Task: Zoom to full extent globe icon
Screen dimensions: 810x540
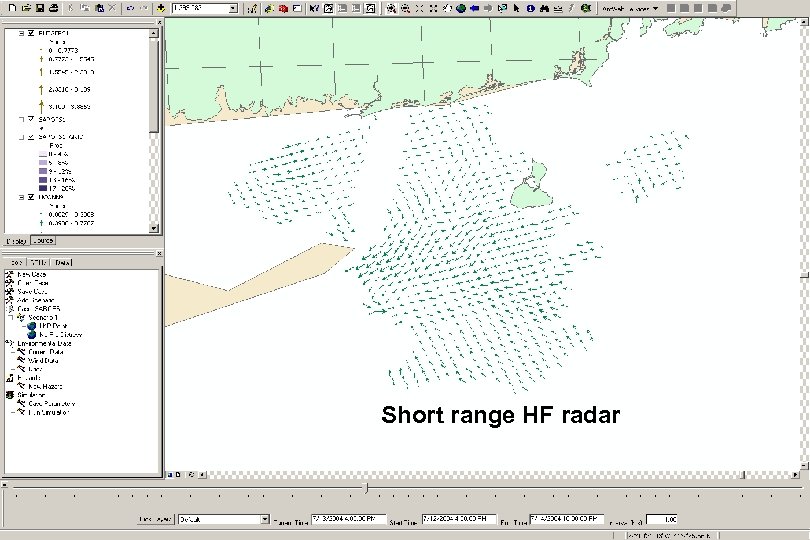Action: pos(461,8)
